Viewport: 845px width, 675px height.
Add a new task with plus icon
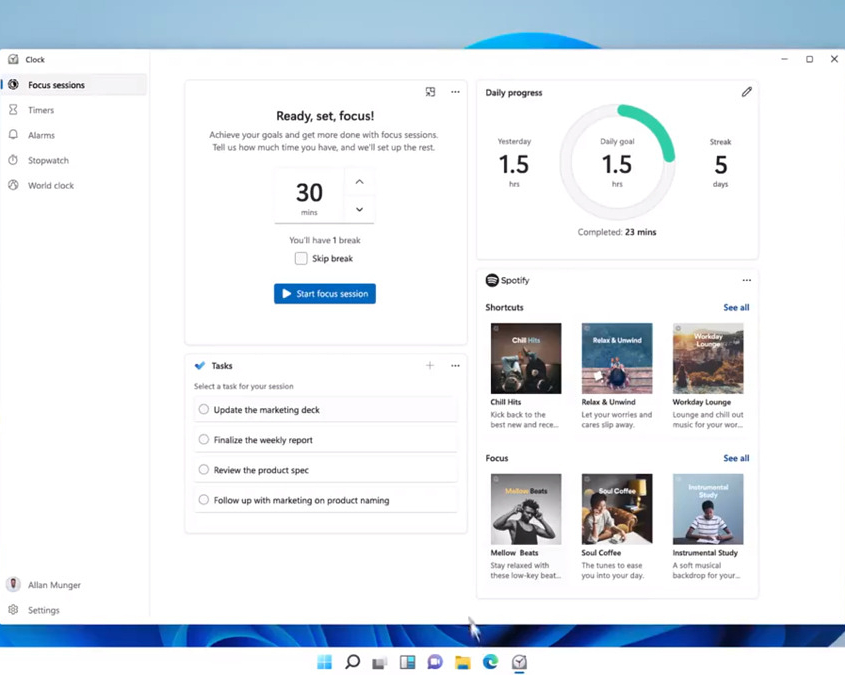point(430,366)
